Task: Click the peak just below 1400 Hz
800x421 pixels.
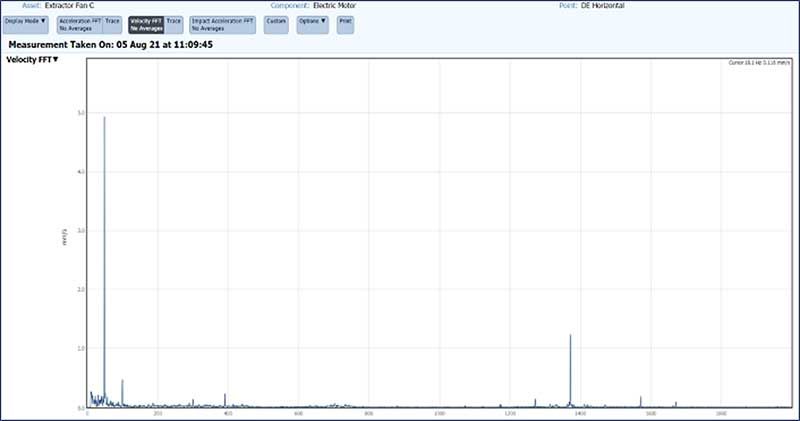Action: point(570,336)
